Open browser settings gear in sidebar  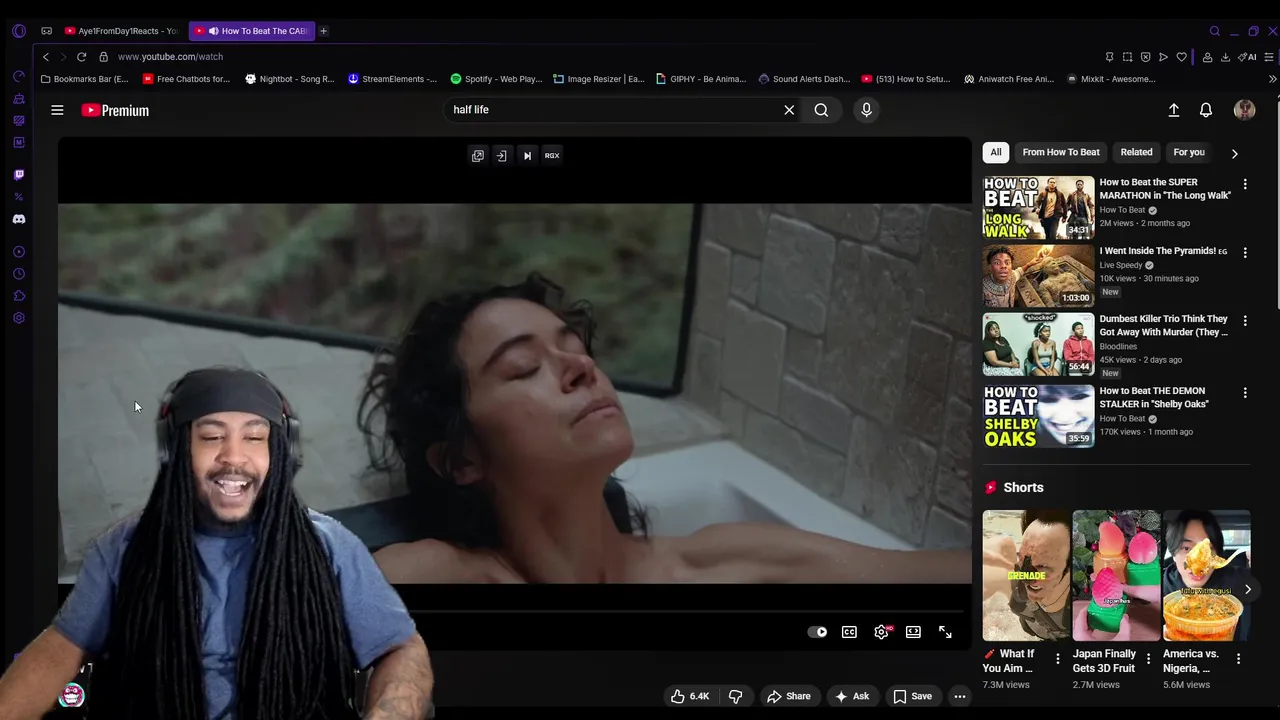click(19, 318)
